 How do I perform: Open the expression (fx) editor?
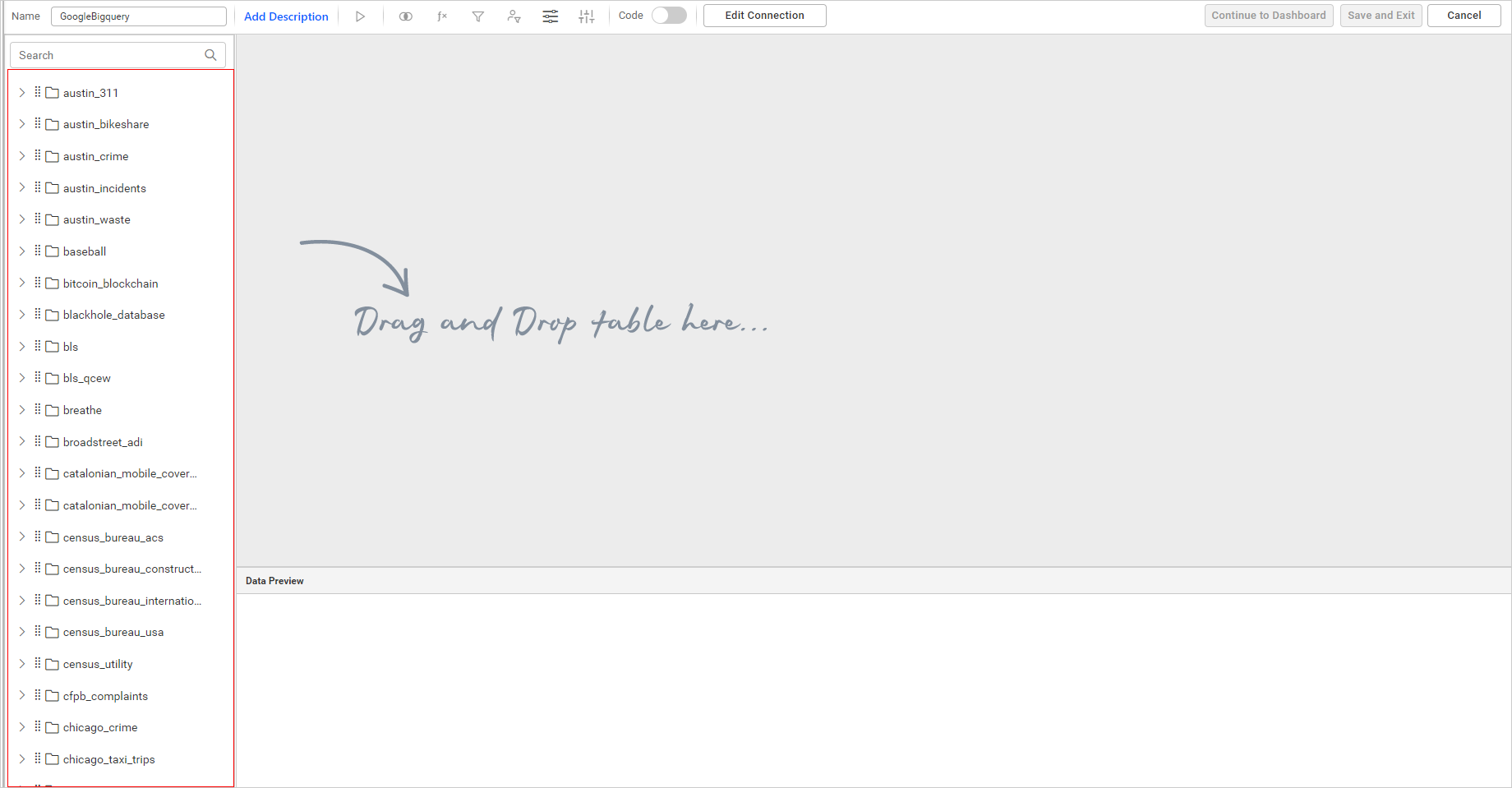441,16
